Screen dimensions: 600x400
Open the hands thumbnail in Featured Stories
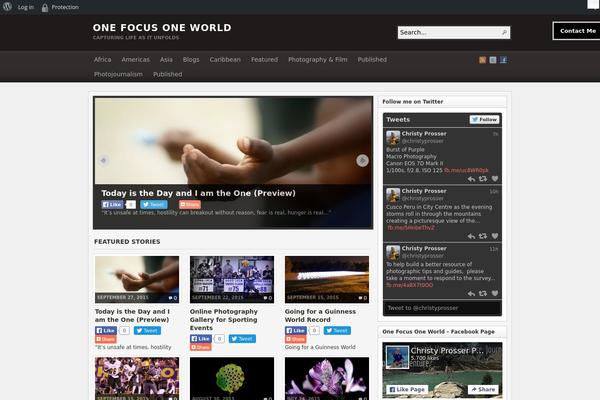coord(137,279)
